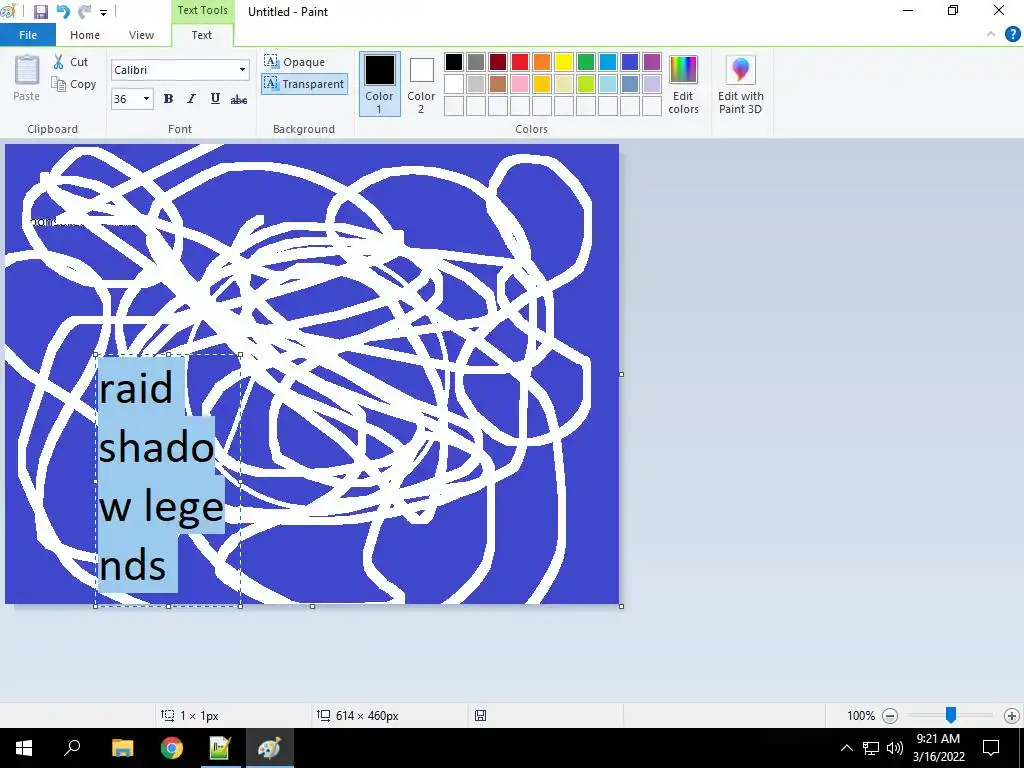This screenshot has height=768, width=1024.
Task: Toggle Strikethrough formatting
Action: coord(239,99)
